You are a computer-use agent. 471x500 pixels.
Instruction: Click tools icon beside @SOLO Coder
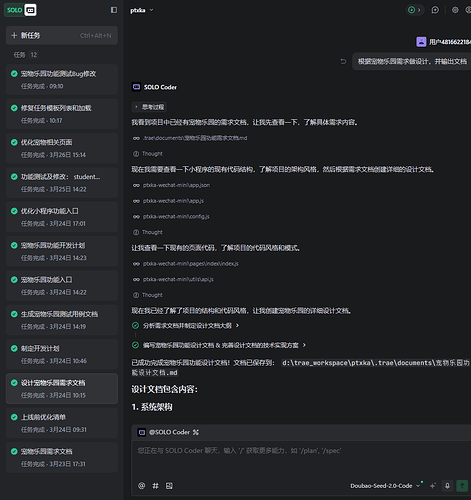(196, 432)
